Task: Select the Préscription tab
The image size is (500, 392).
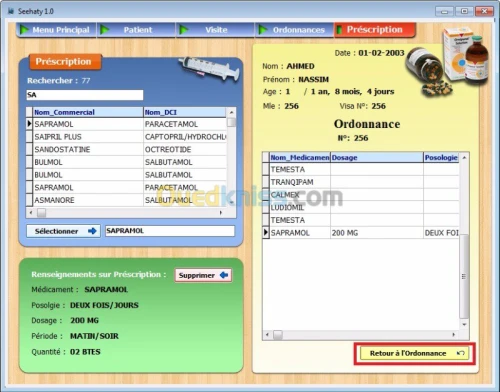Action: [375, 30]
